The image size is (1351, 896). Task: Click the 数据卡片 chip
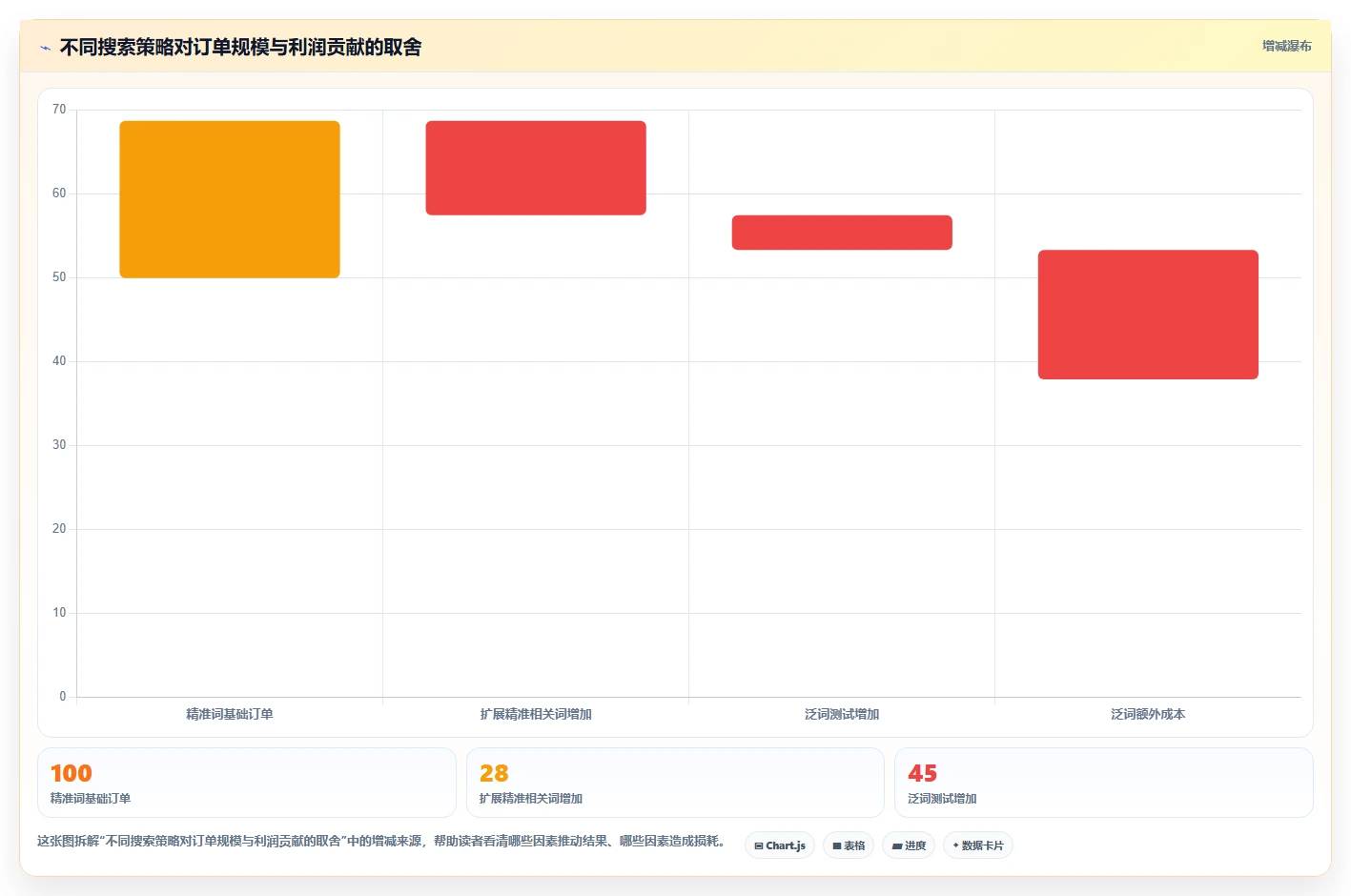978,845
